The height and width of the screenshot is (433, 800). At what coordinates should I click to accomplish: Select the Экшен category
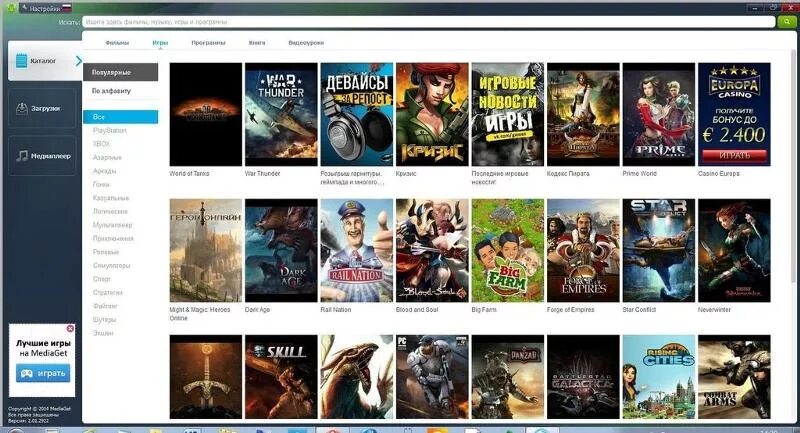point(103,333)
